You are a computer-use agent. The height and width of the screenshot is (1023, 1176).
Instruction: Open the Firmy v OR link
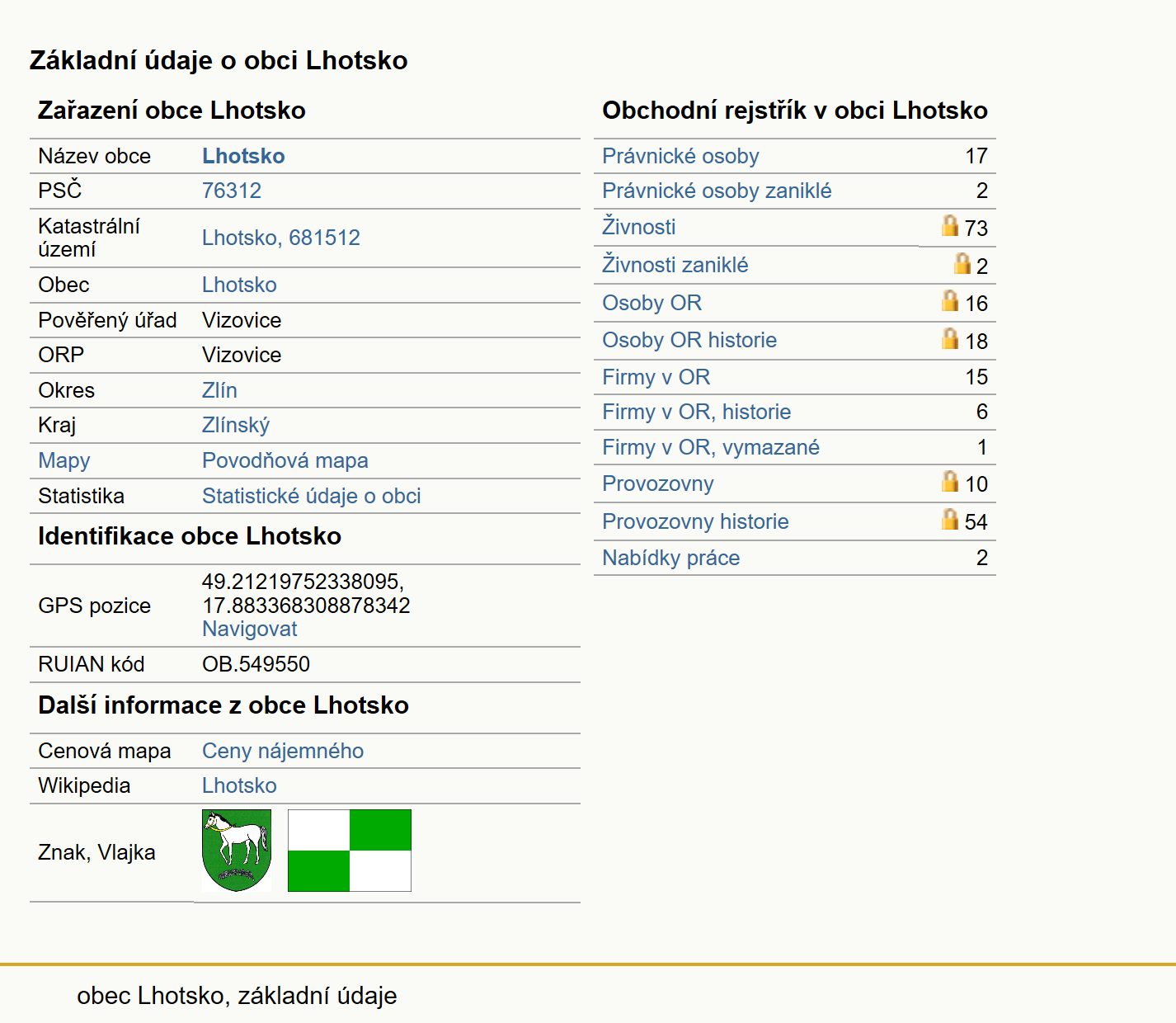(656, 377)
